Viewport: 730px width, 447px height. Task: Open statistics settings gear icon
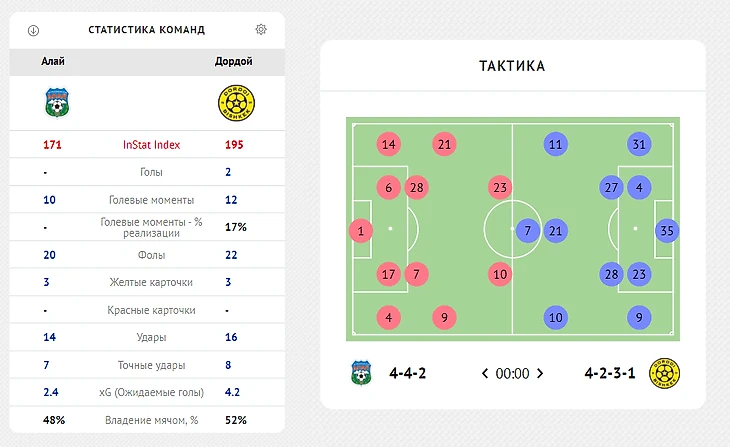[x=261, y=30]
